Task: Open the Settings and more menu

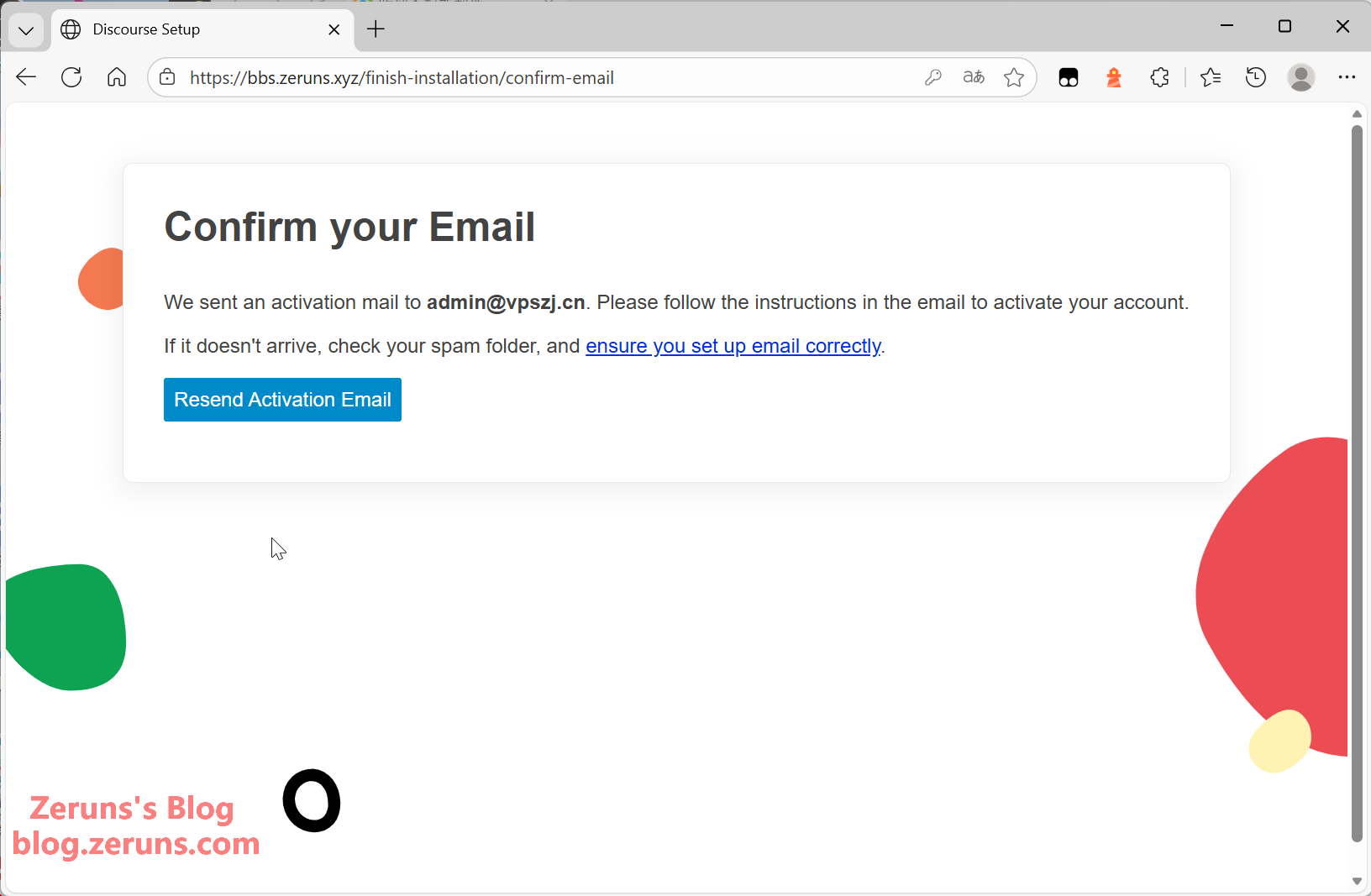Action: point(1347,77)
